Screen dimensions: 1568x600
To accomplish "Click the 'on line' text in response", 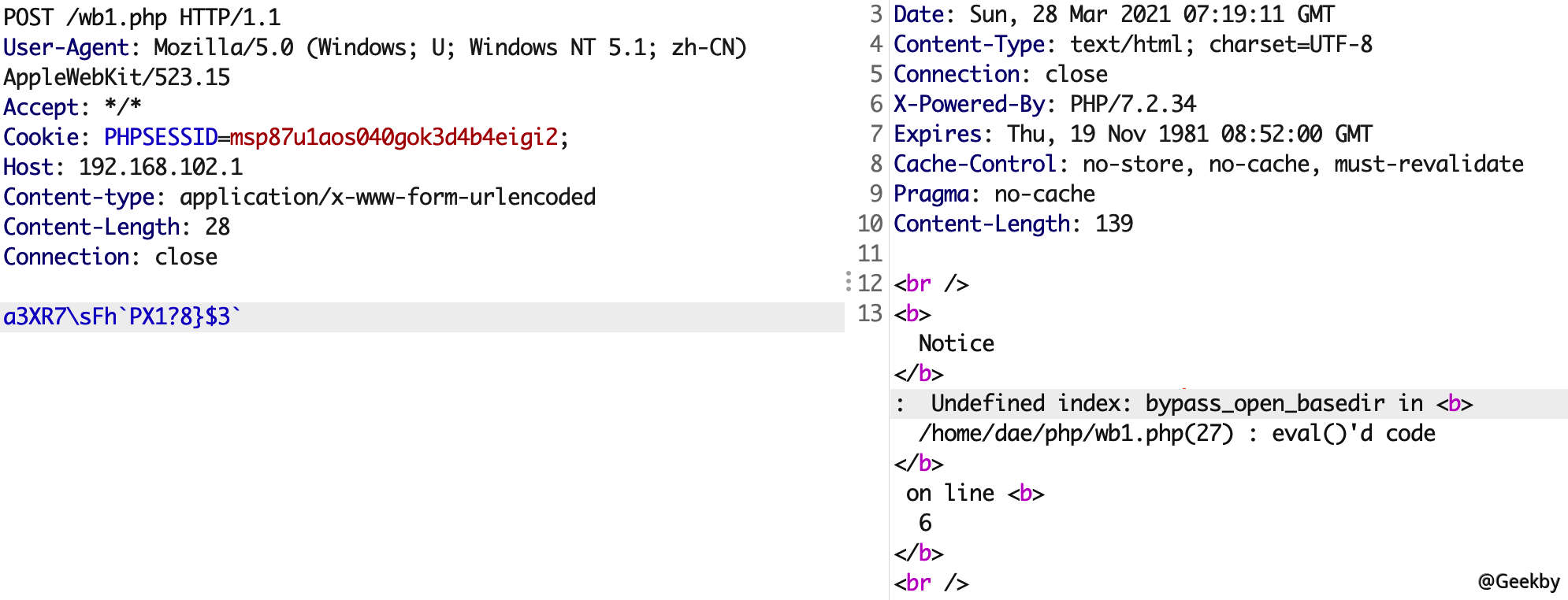I will click(949, 493).
